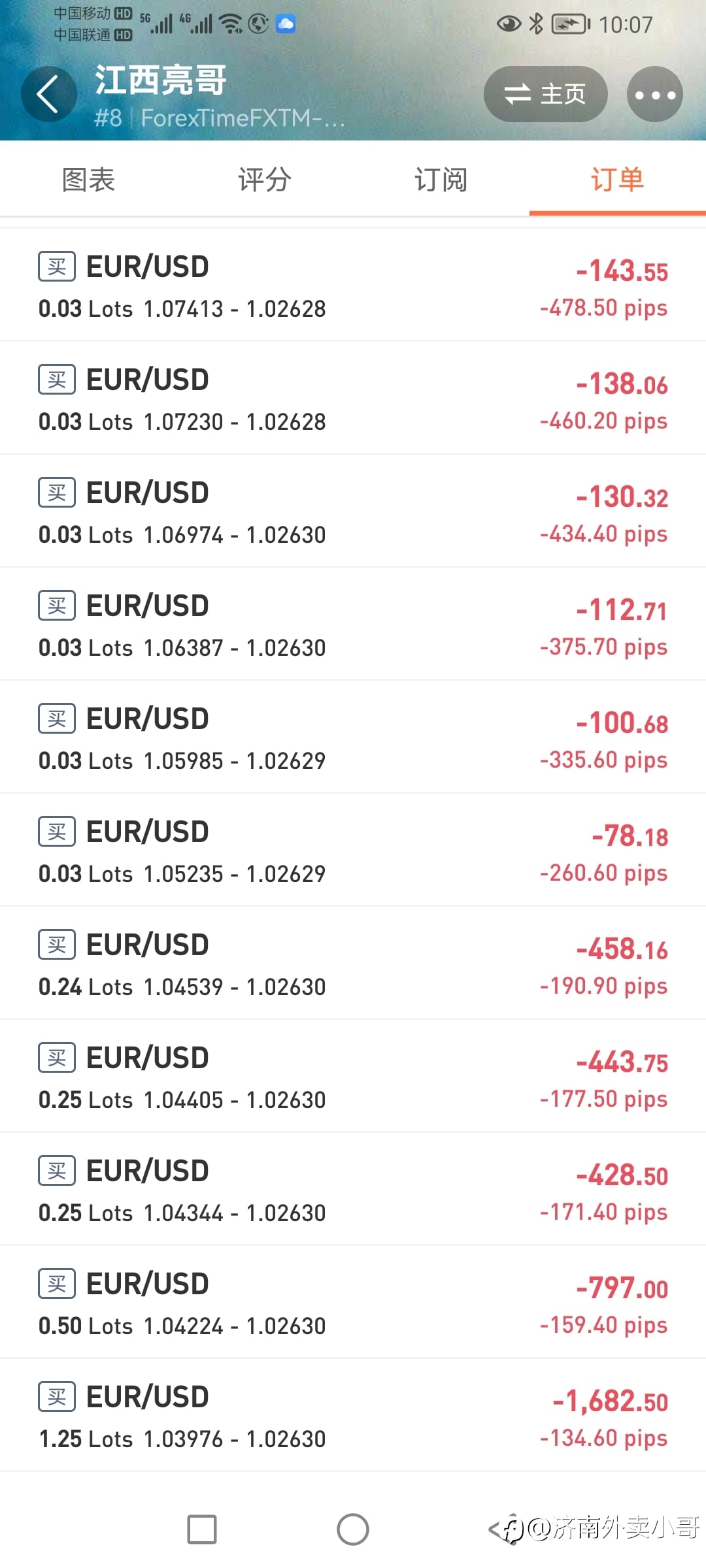
Task: Tap the cloud icon in status bar
Action: (286, 24)
